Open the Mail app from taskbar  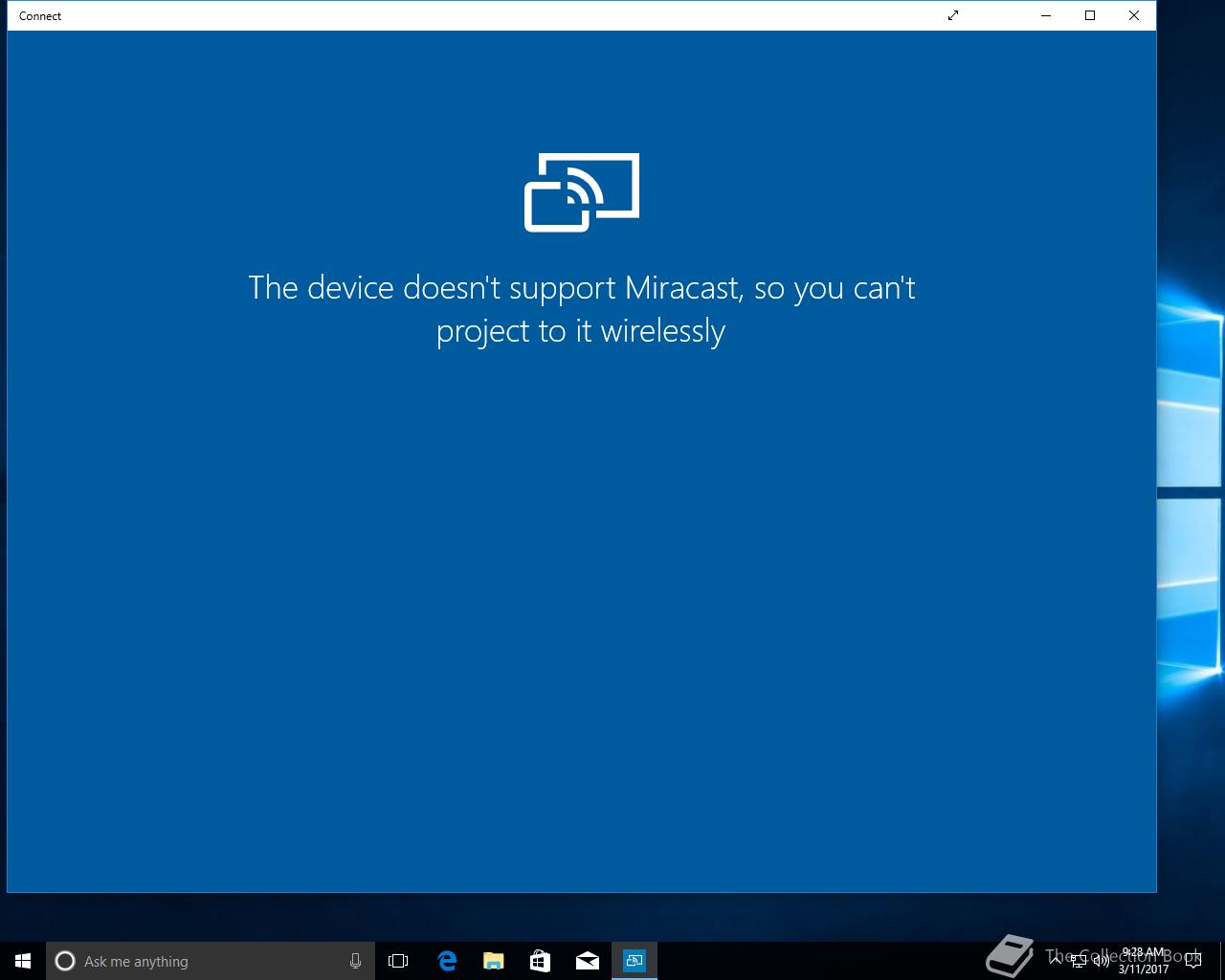pos(587,961)
